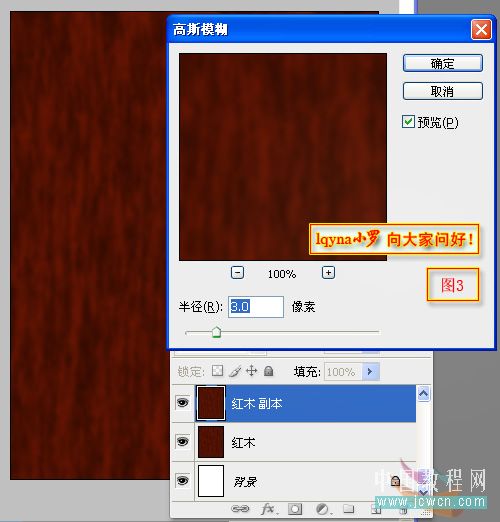Add a layer mask icon
Screen dimensions: 500x522
click(295, 509)
